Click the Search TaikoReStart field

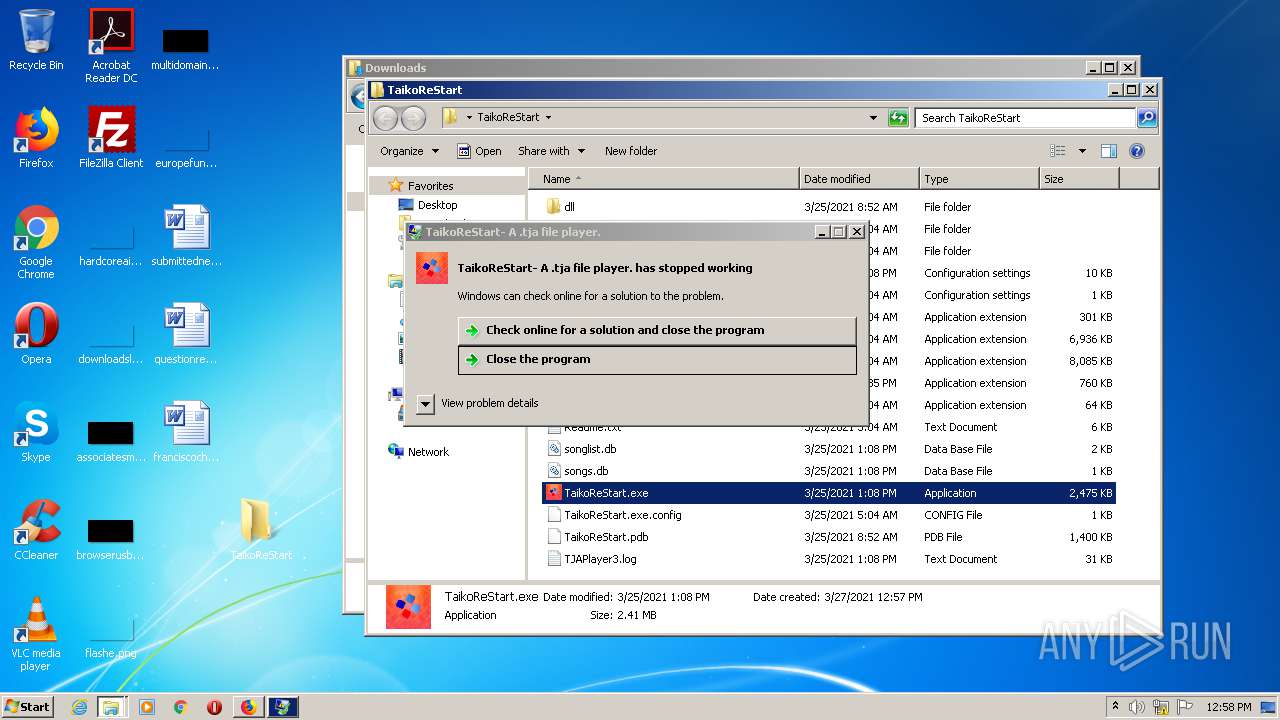click(1026, 118)
